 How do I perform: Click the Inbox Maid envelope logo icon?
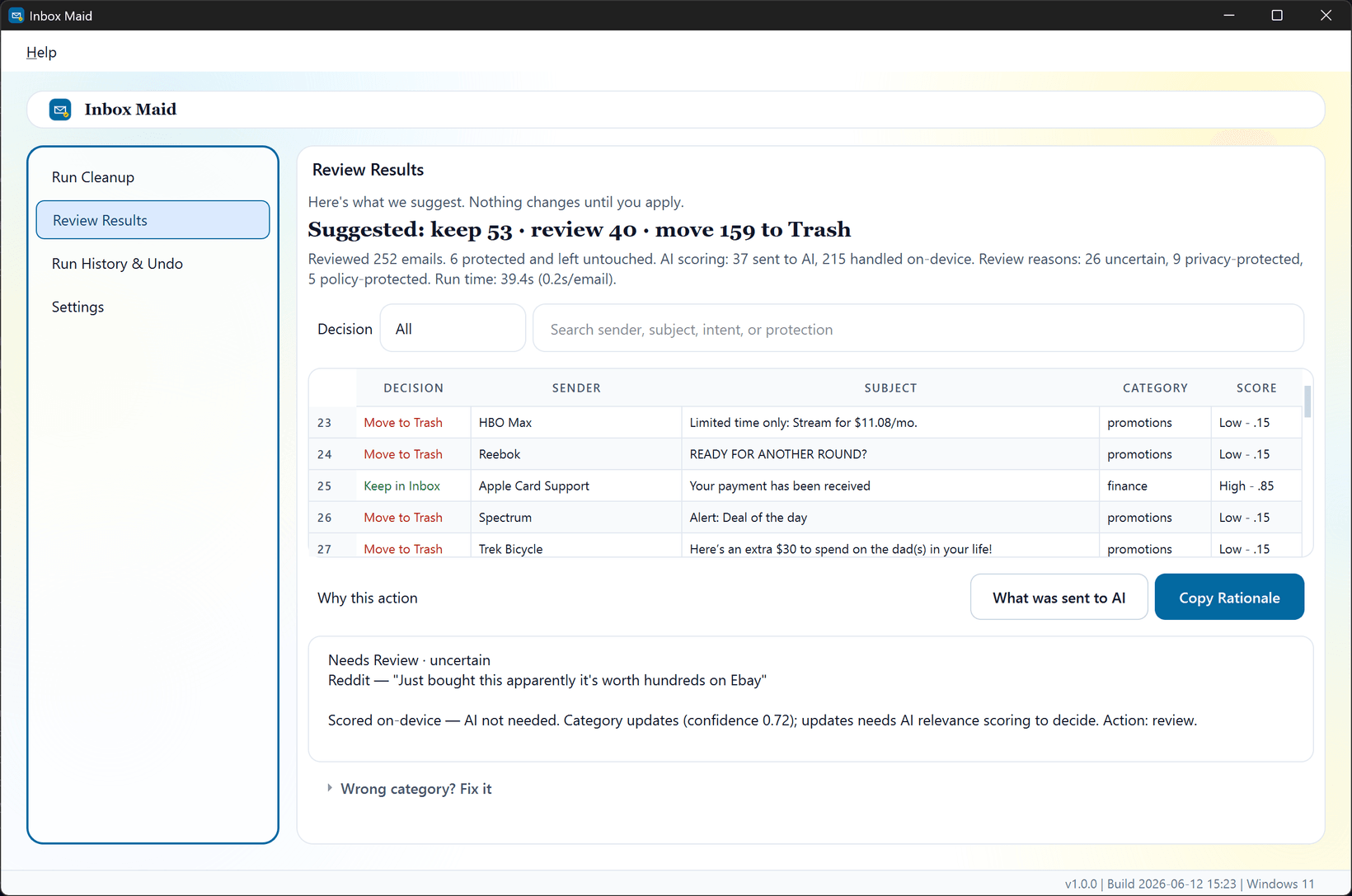coord(60,110)
